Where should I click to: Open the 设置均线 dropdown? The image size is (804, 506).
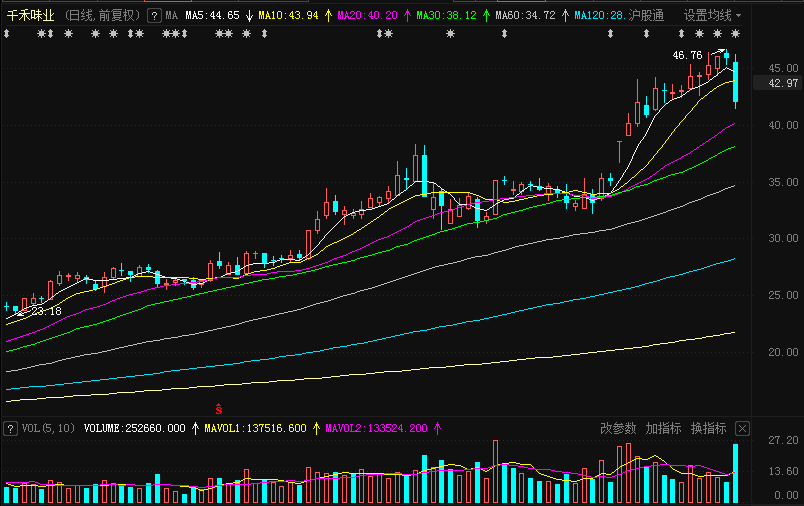pyautogui.click(x=712, y=16)
